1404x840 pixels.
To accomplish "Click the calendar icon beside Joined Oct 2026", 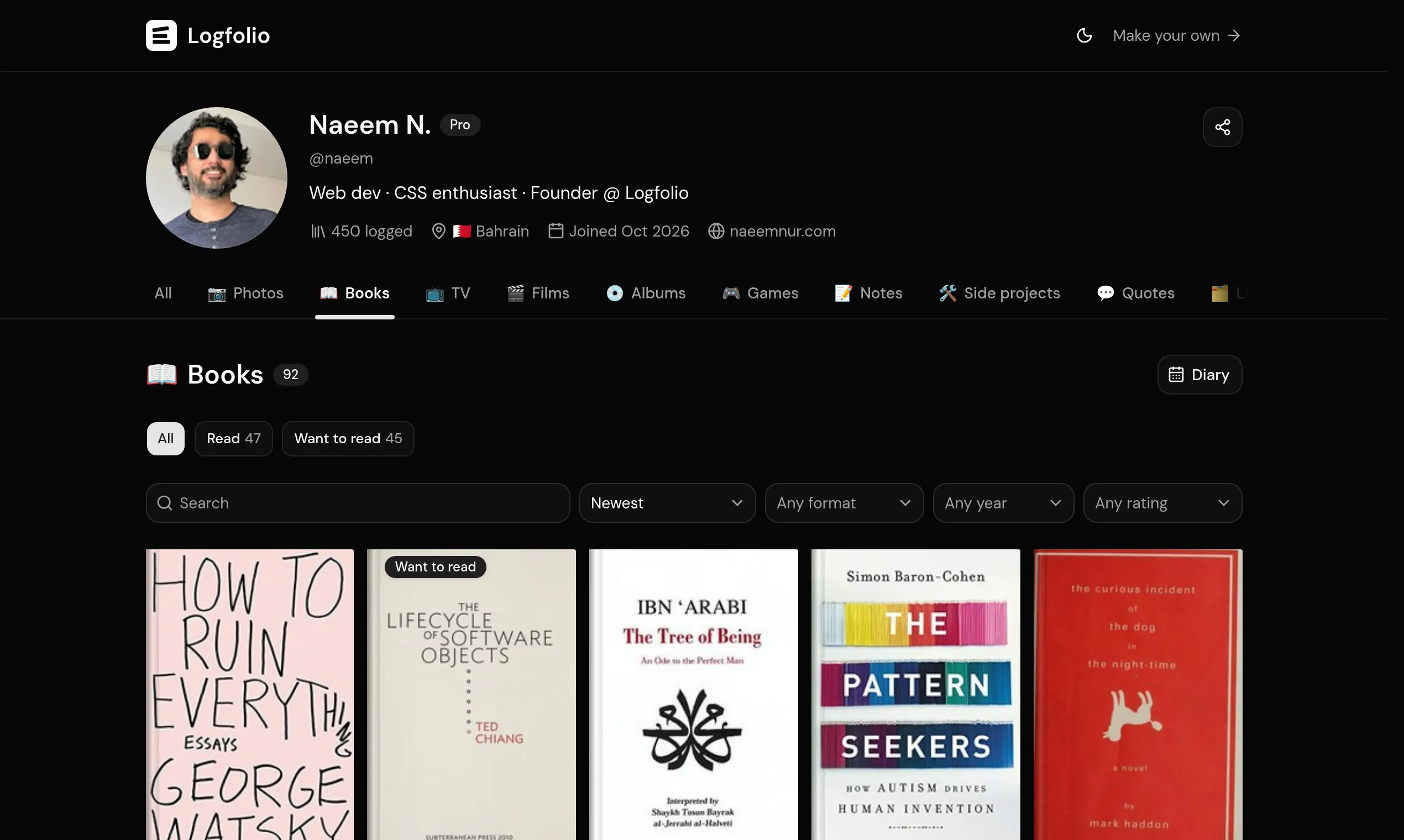I will coord(556,230).
